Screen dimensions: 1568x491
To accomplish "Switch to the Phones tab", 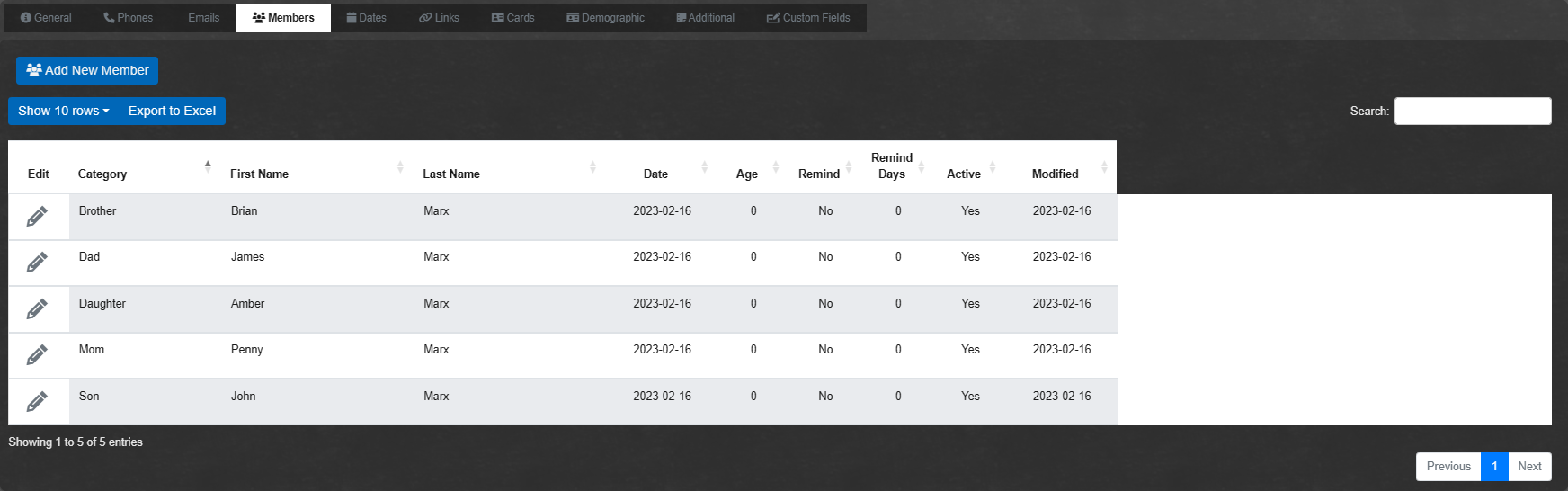I will click(x=128, y=18).
